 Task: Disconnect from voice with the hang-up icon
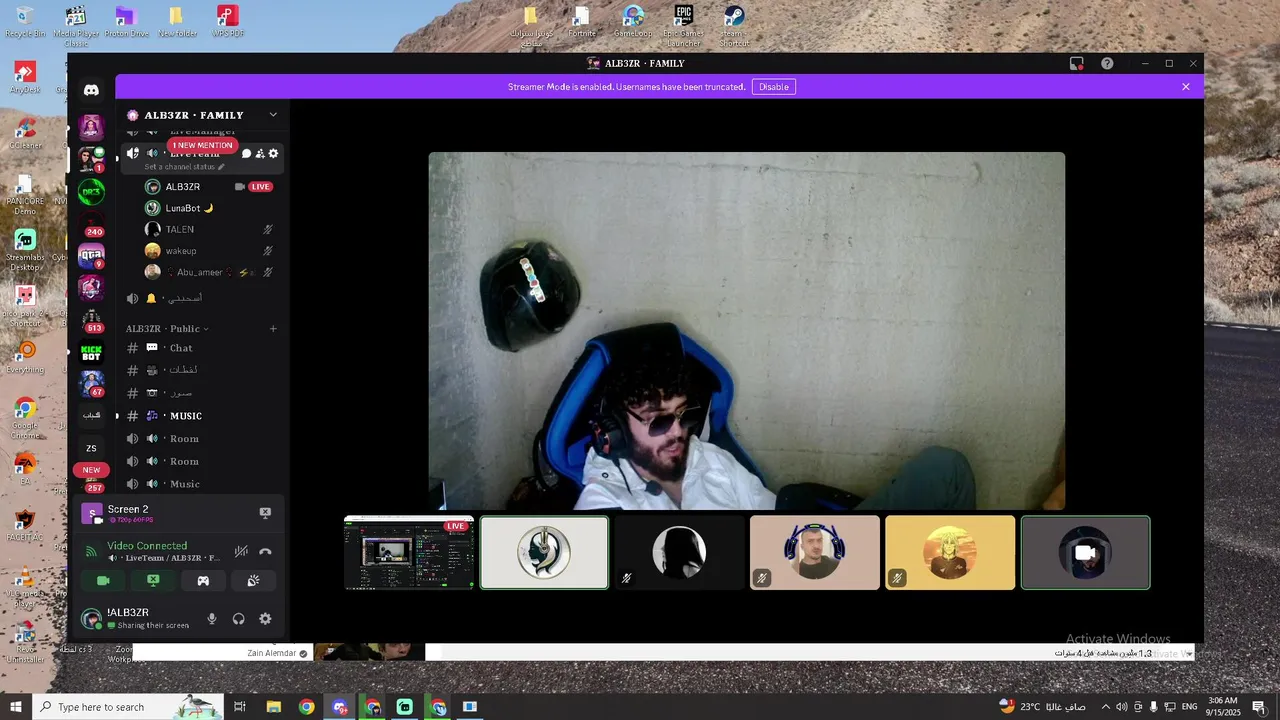point(265,551)
